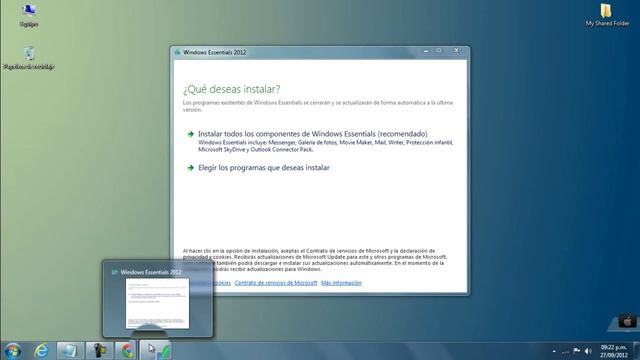Open the Windows Start menu orb
The height and width of the screenshot is (360, 640).
pyautogui.click(x=13, y=351)
